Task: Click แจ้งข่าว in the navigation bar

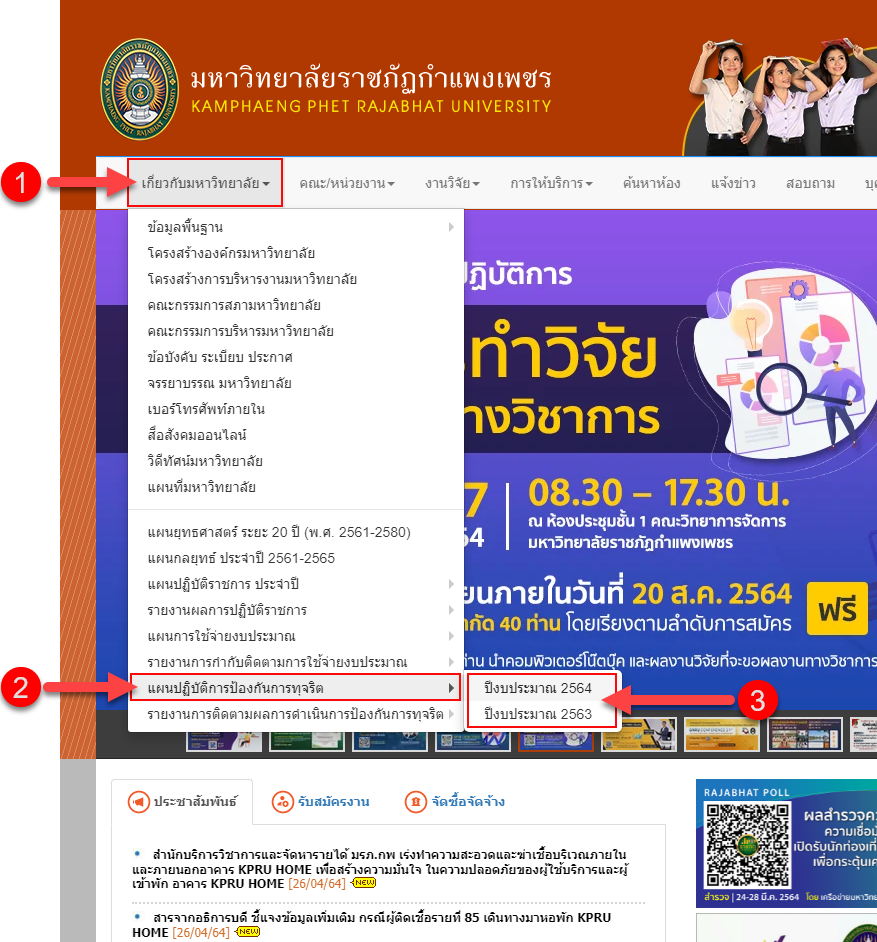Action: click(733, 183)
